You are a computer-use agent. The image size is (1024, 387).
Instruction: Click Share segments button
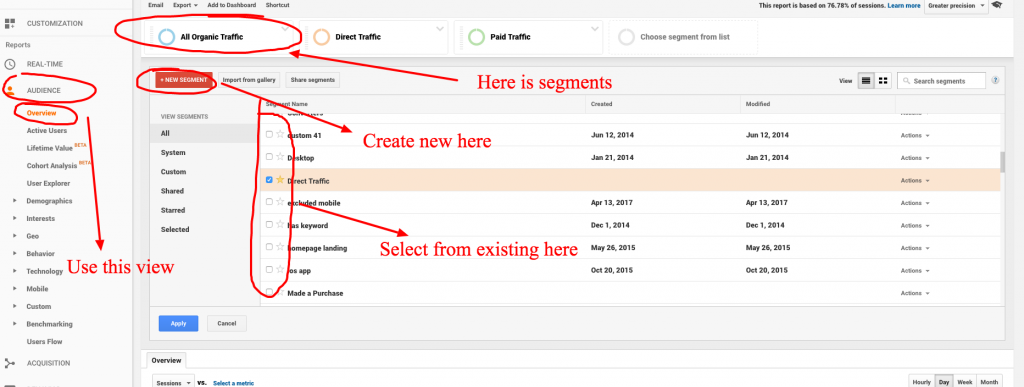point(313,80)
